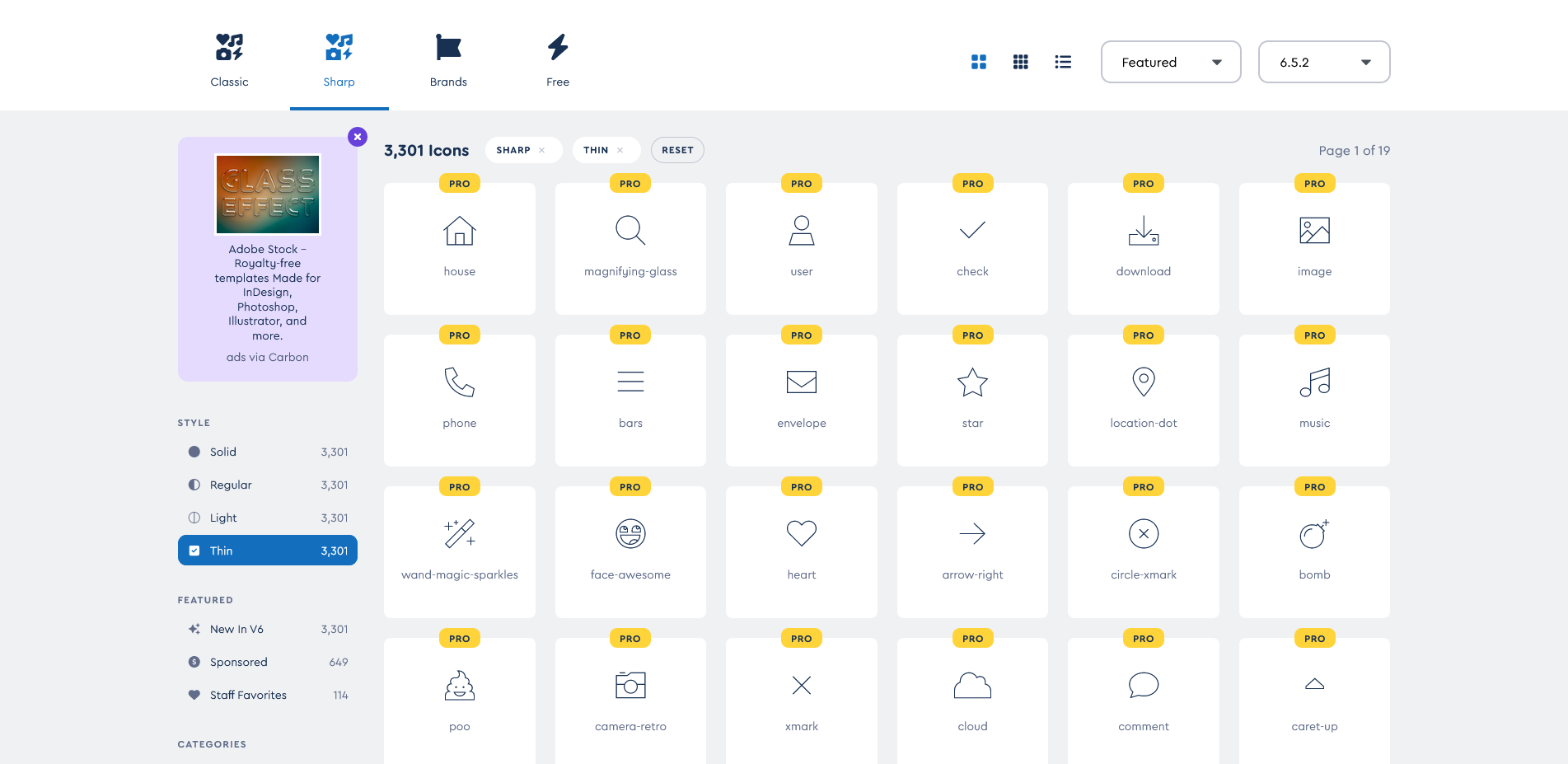This screenshot has height=764, width=1568.
Task: Uncheck the Thin style filter
Action: tap(267, 551)
